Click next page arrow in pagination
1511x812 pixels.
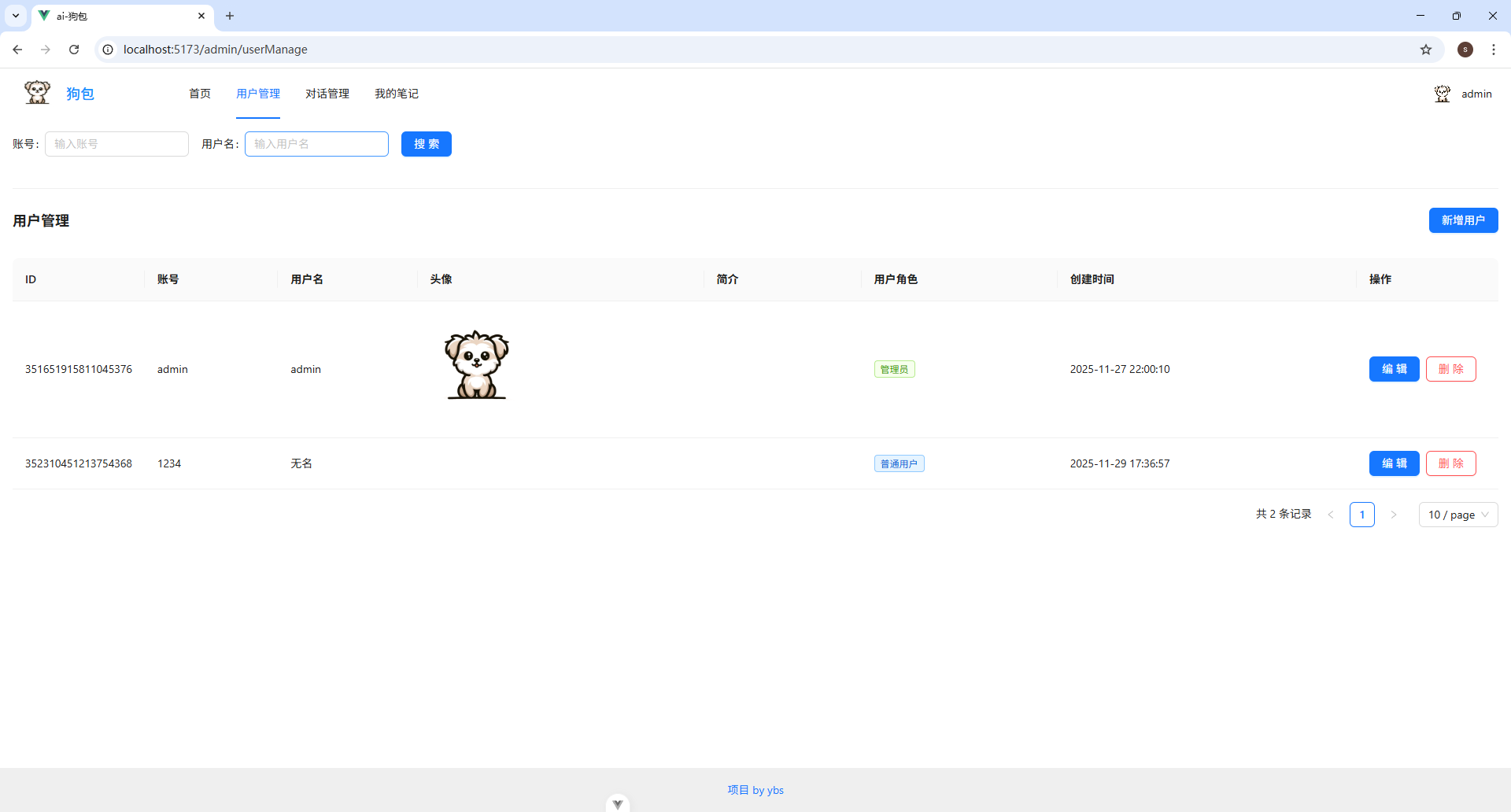1393,515
